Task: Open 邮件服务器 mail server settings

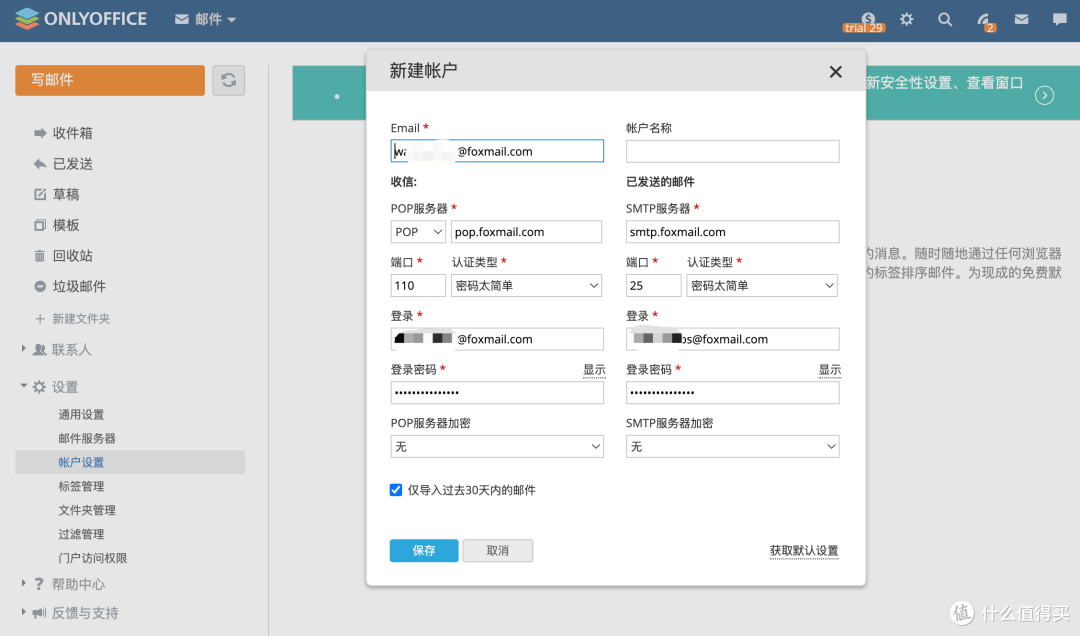Action: pyautogui.click(x=87, y=438)
